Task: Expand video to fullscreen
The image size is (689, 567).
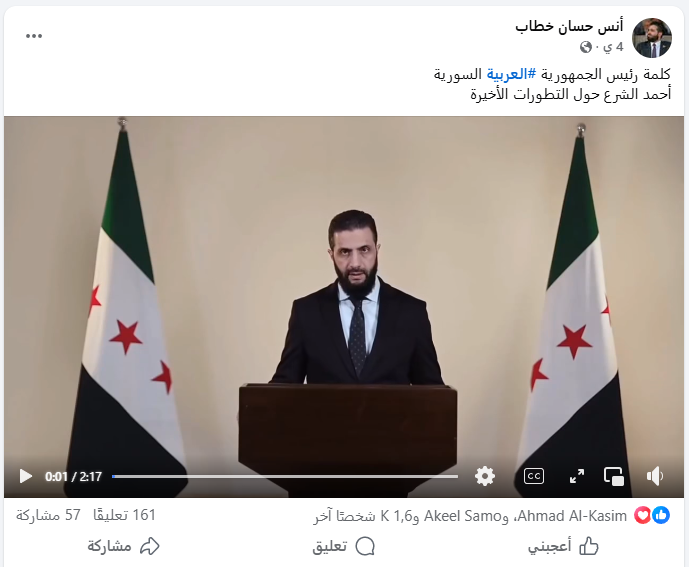Action: (577, 476)
